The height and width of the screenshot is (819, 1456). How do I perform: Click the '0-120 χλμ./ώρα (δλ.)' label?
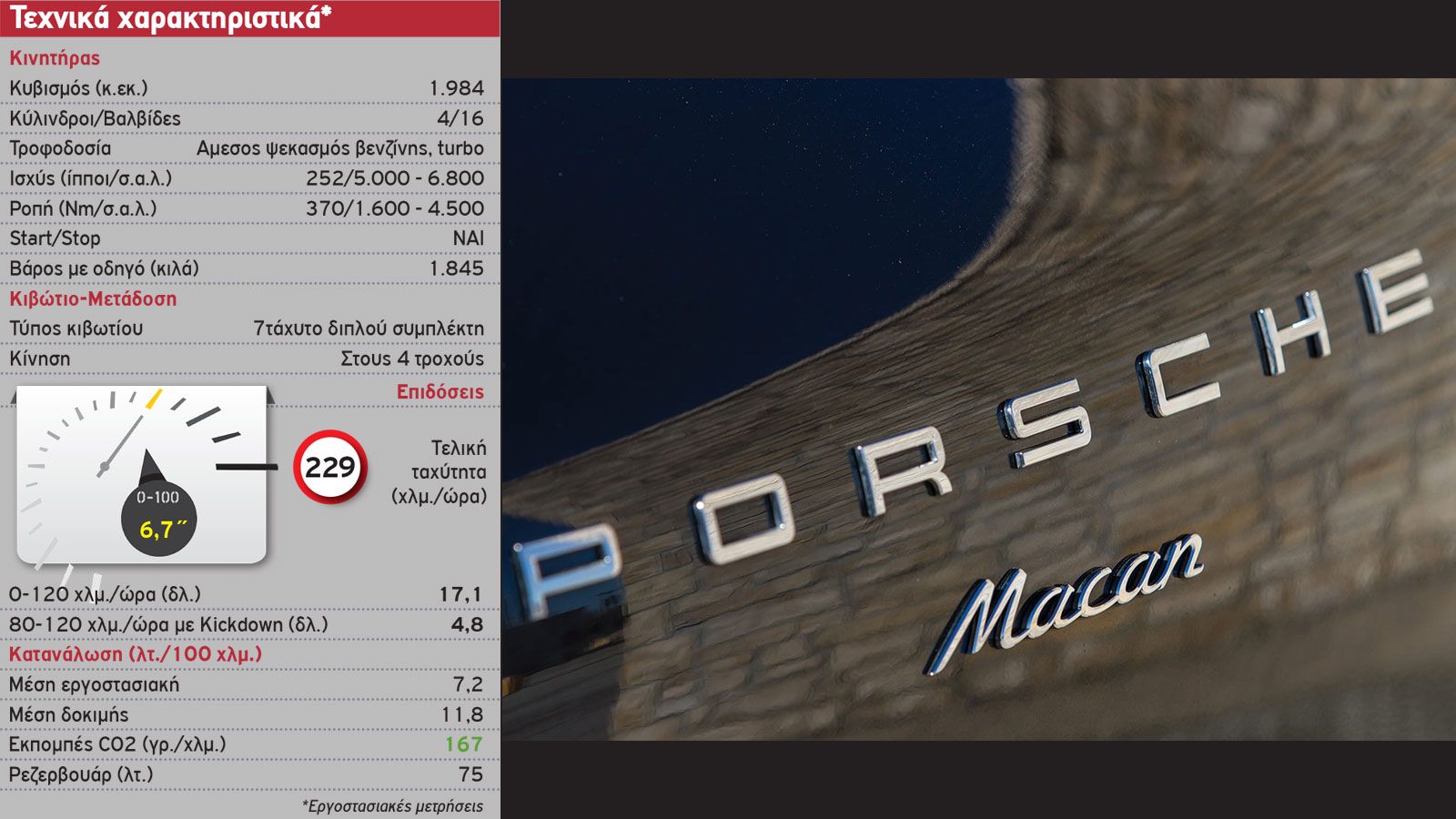pyautogui.click(x=105, y=594)
